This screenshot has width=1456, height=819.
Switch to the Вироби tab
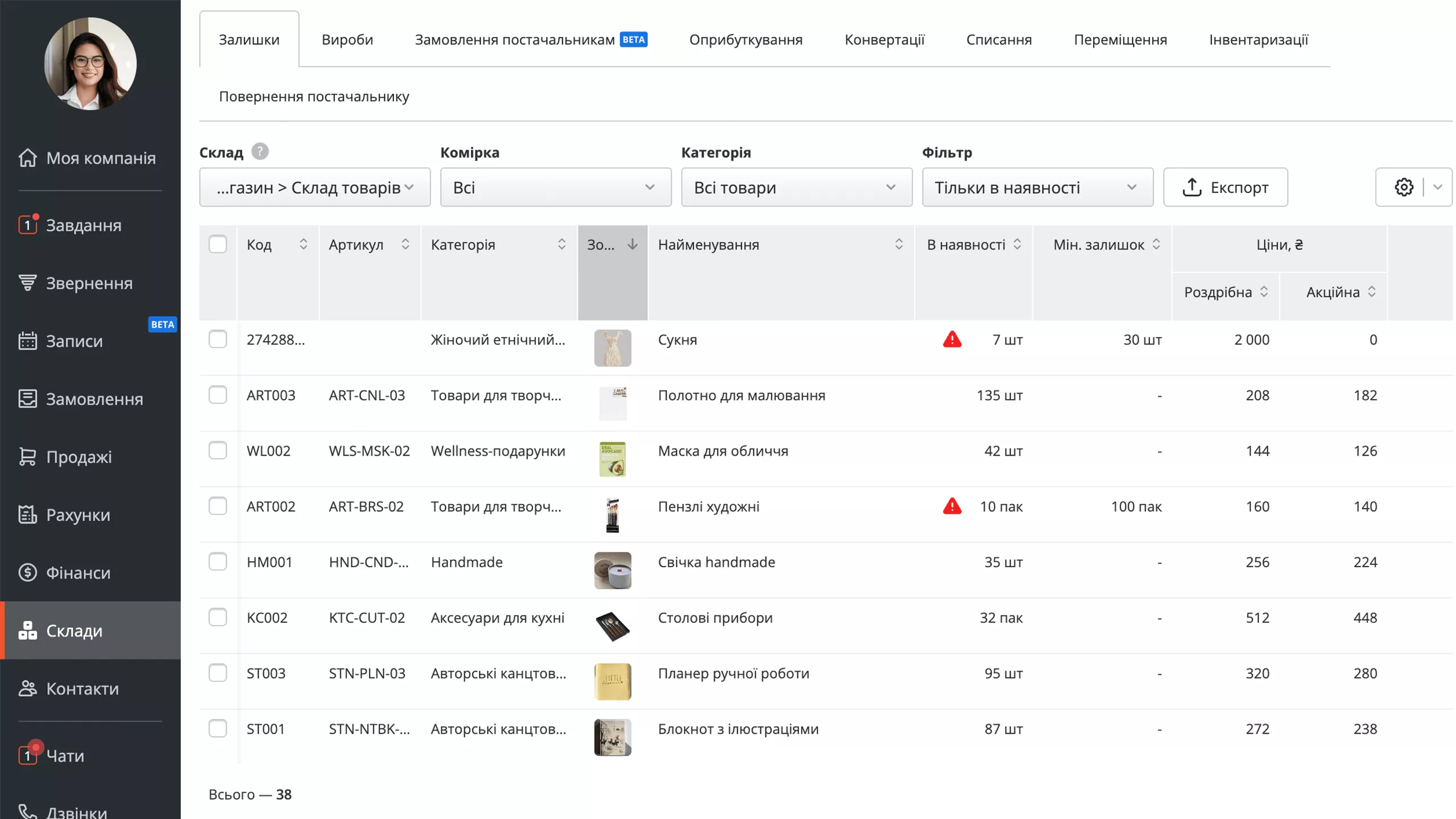(347, 39)
